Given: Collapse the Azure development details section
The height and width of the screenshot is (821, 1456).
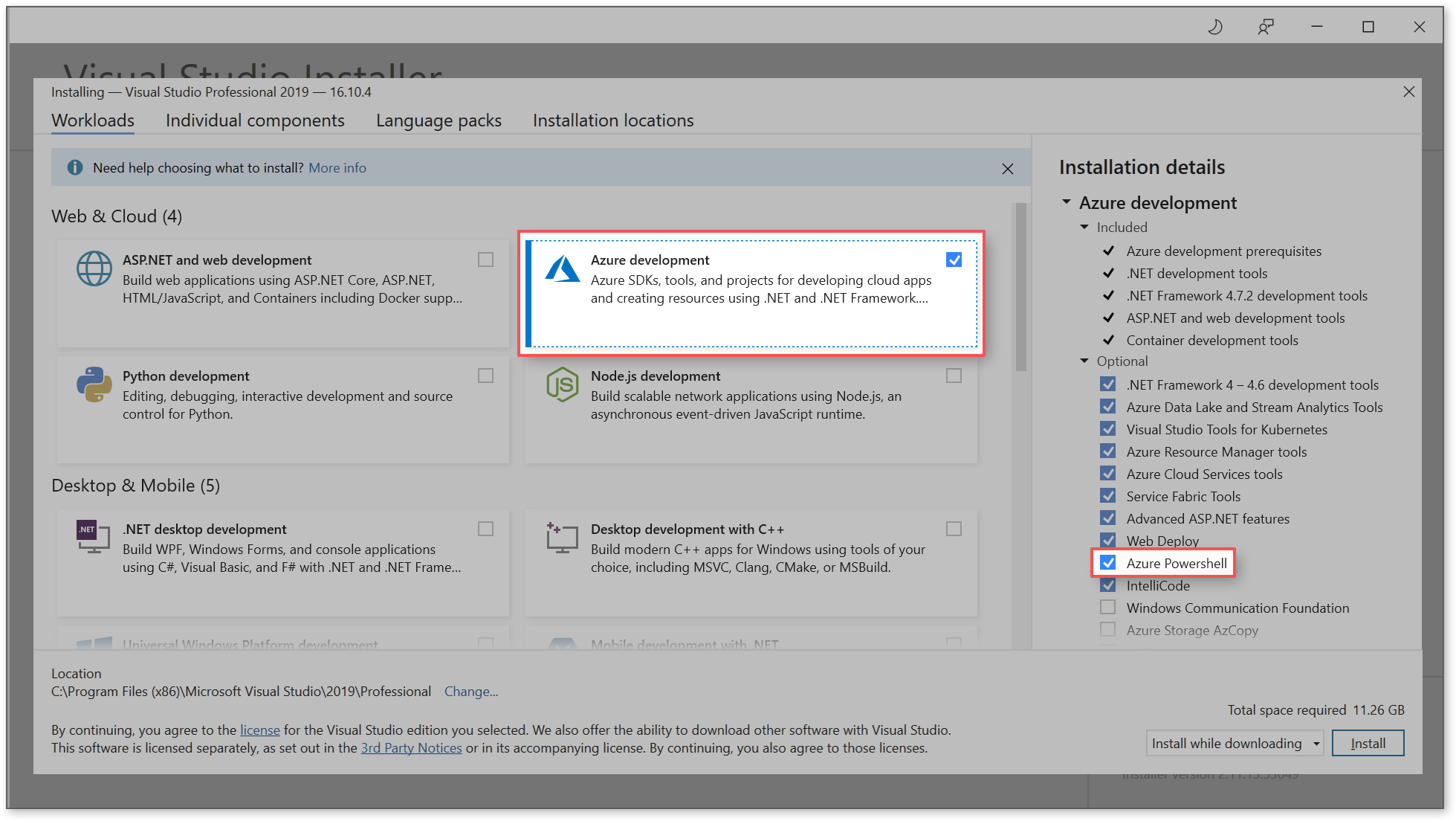Looking at the screenshot, I should point(1067,202).
